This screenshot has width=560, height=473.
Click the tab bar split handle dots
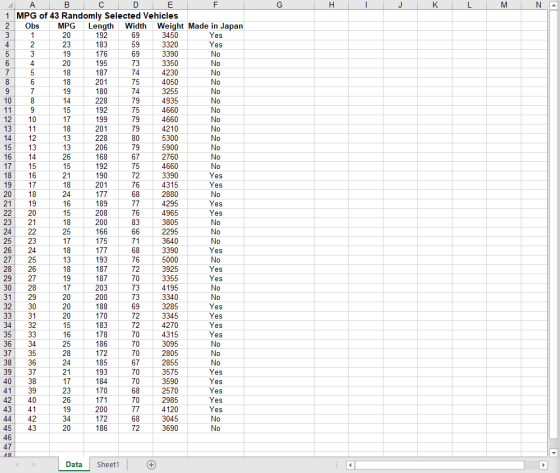point(336,465)
